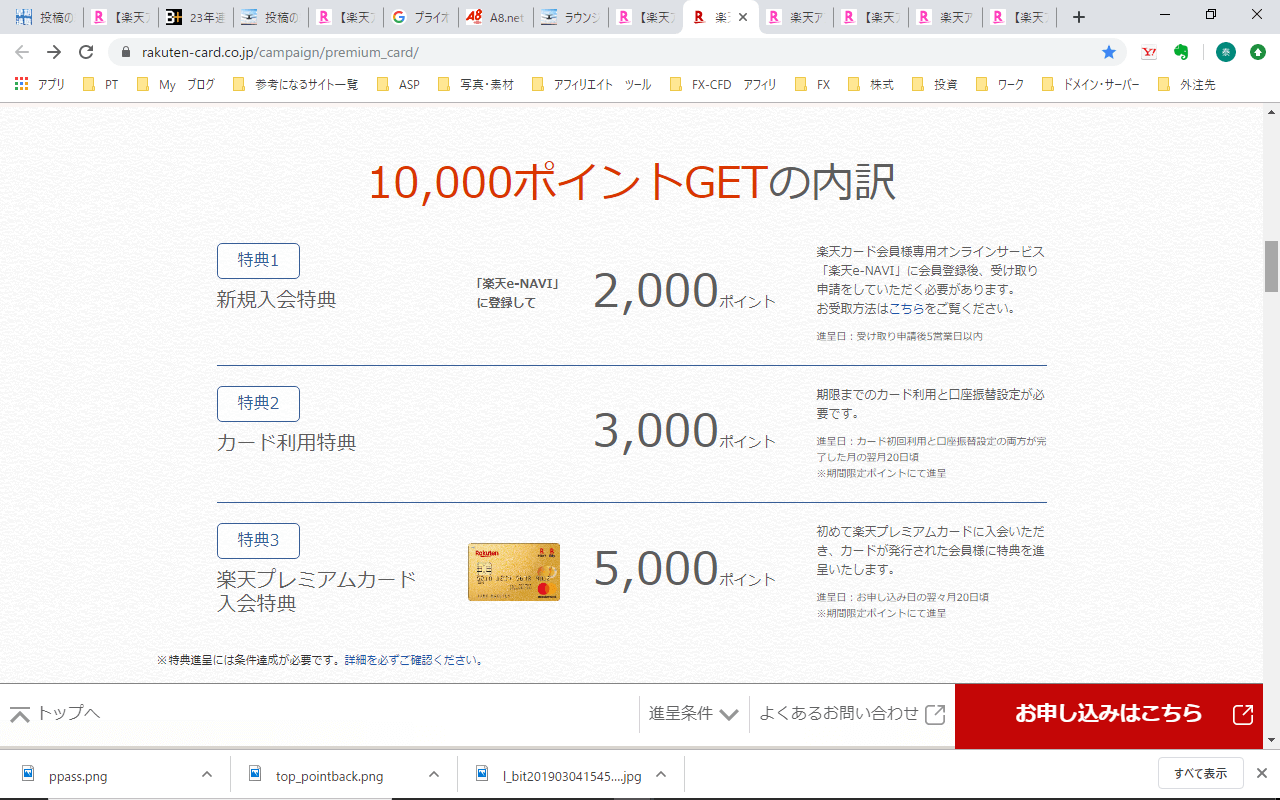The height and width of the screenshot is (800, 1280).
Task: Open options chevron for top_pointback.png
Action: click(x=433, y=775)
